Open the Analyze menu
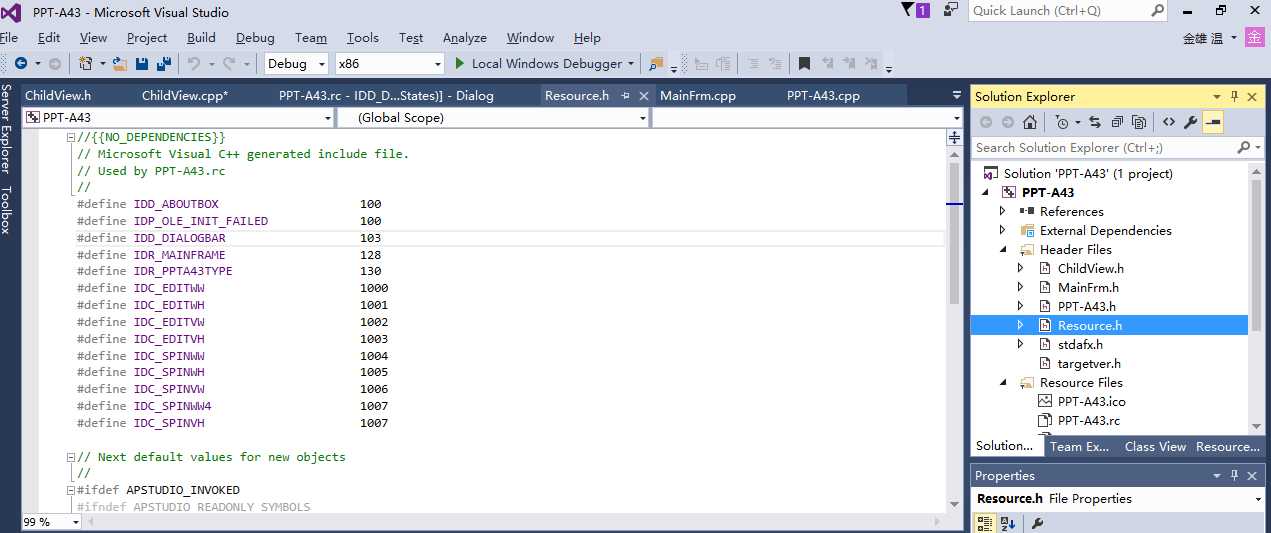Viewport: 1271px width, 533px height. point(465,37)
